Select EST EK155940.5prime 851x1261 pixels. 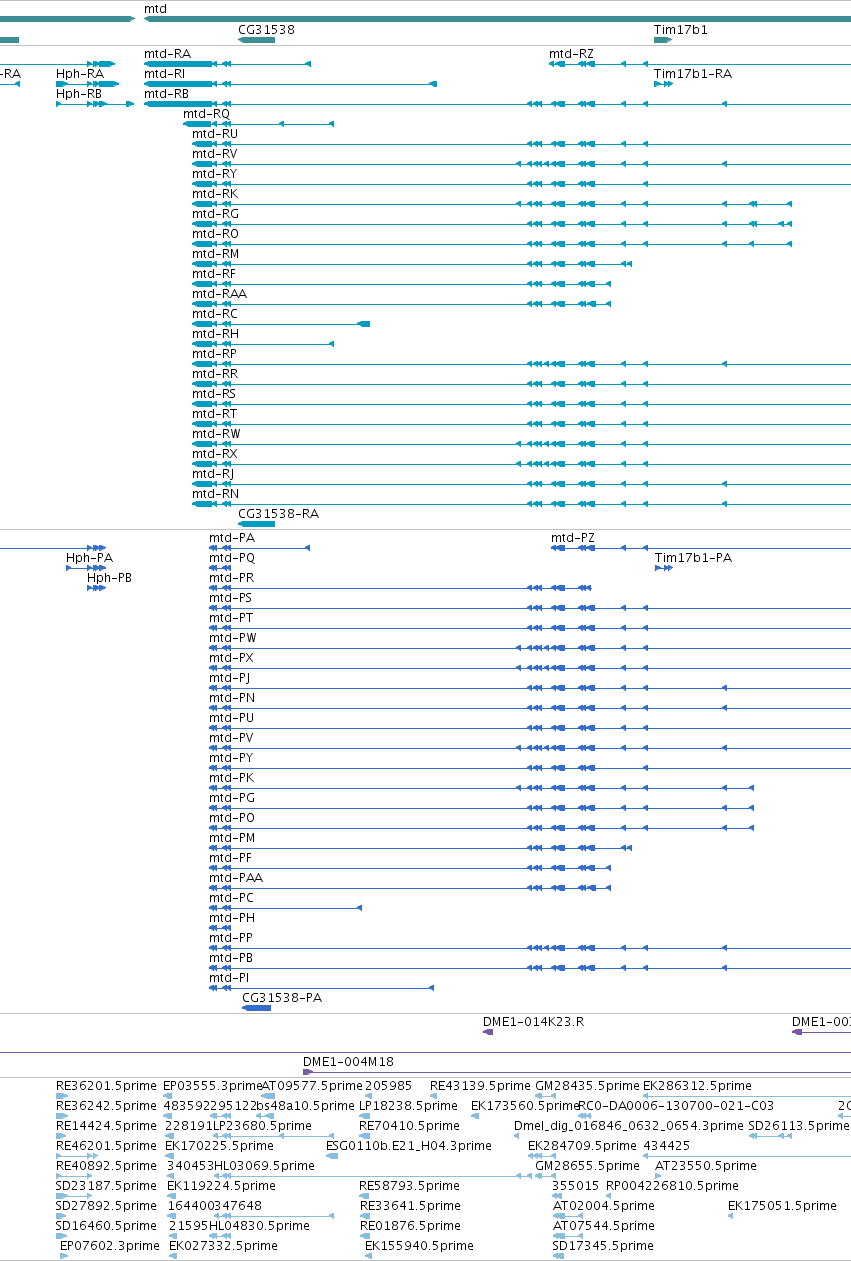(421, 1246)
